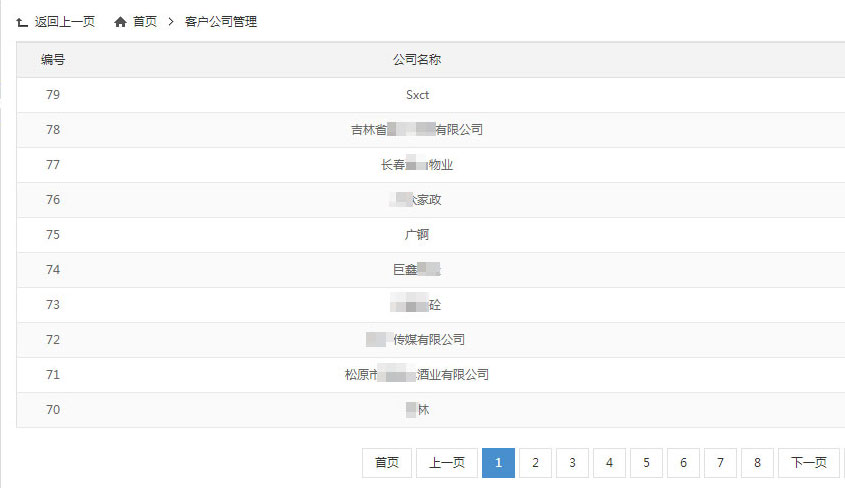845x488 pixels.
Task: Click the back arrow icon beside 返回上一页
Action: pos(22,22)
